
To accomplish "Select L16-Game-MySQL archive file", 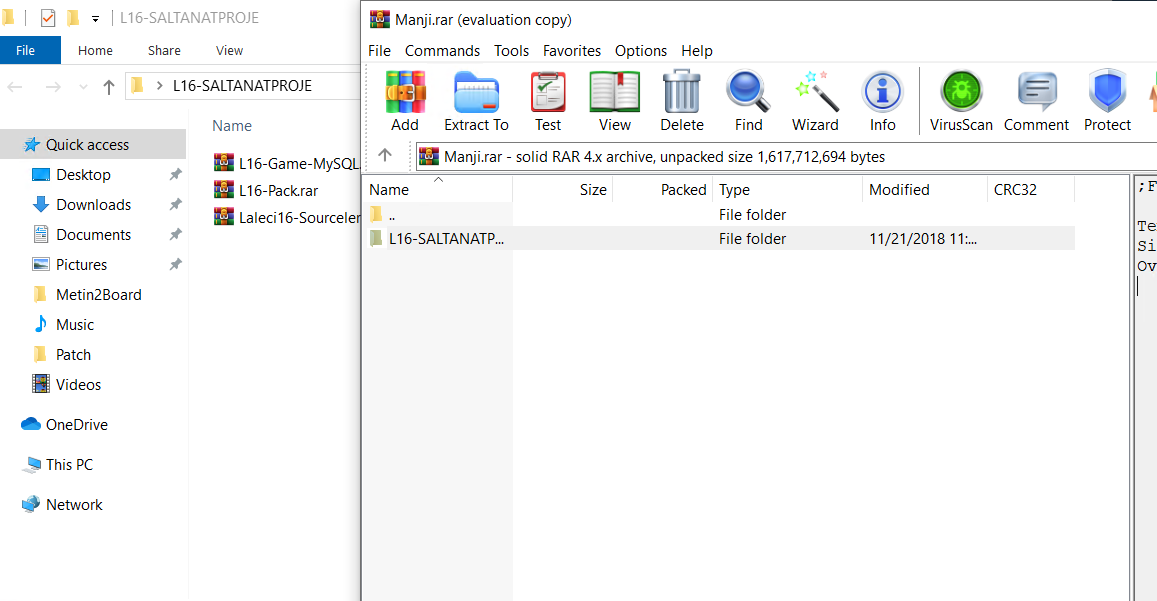I will (286, 163).
